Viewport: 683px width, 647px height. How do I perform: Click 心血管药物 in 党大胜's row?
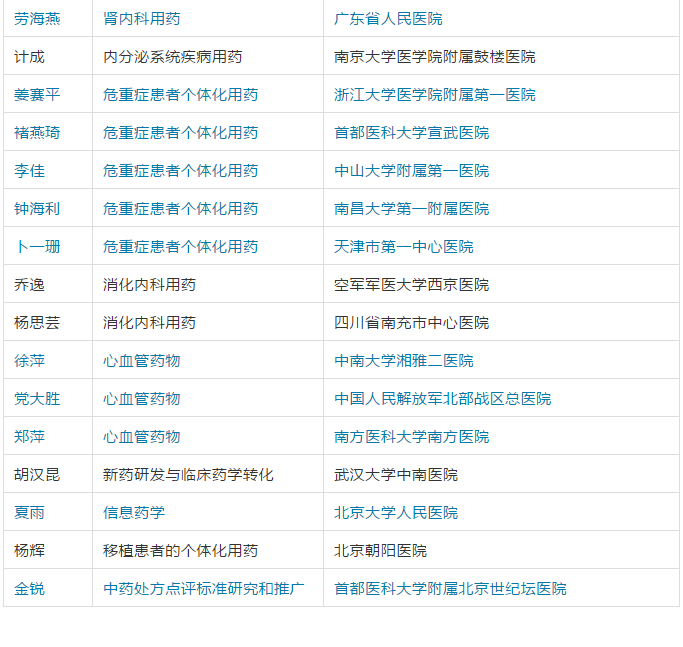tap(142, 398)
